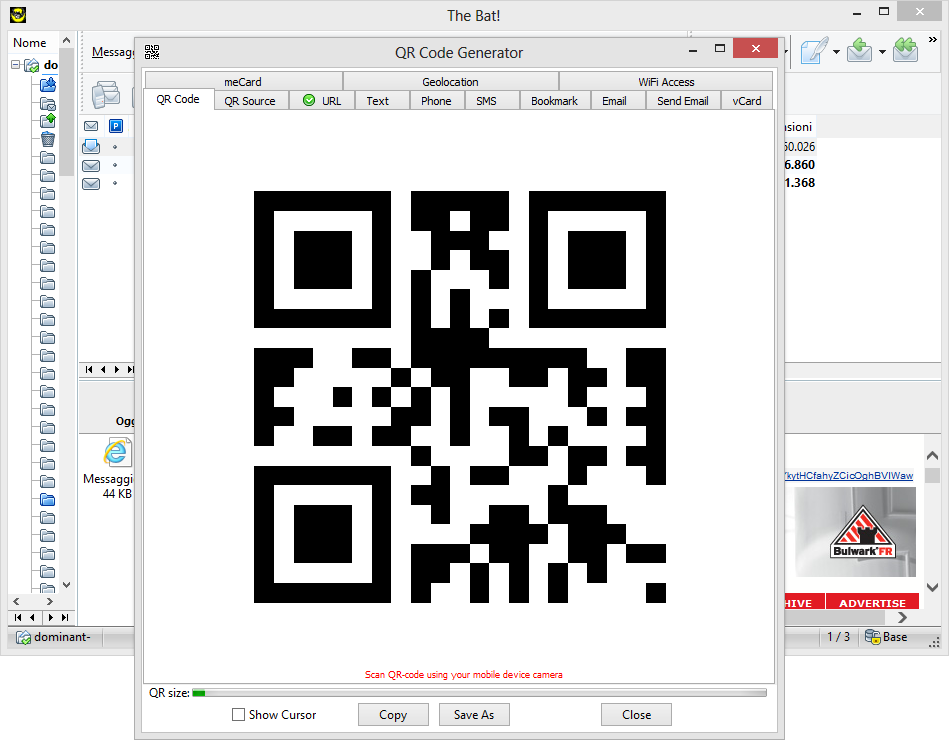Open the Internet Explorer attachment icon
This screenshot has width=949, height=740.
116,453
